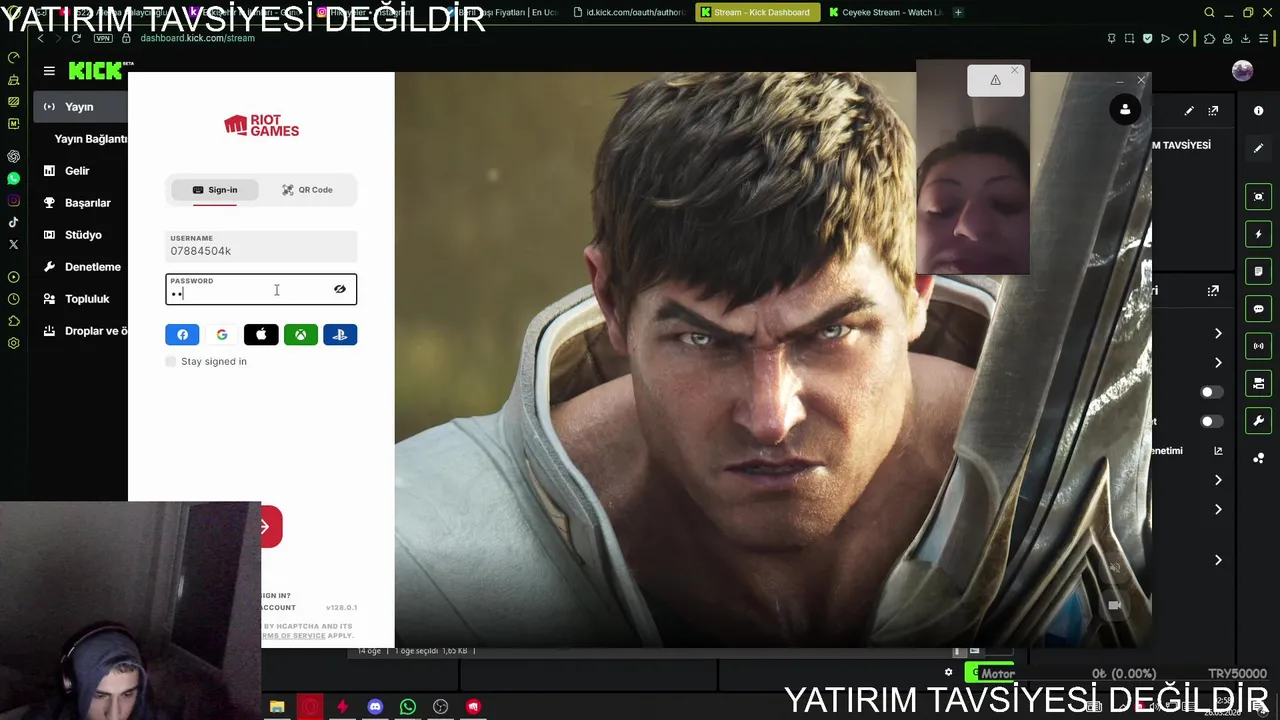Expand the first chevron row in panel
Image resolution: width=1280 pixels, height=720 pixels.
pyautogui.click(x=1218, y=333)
